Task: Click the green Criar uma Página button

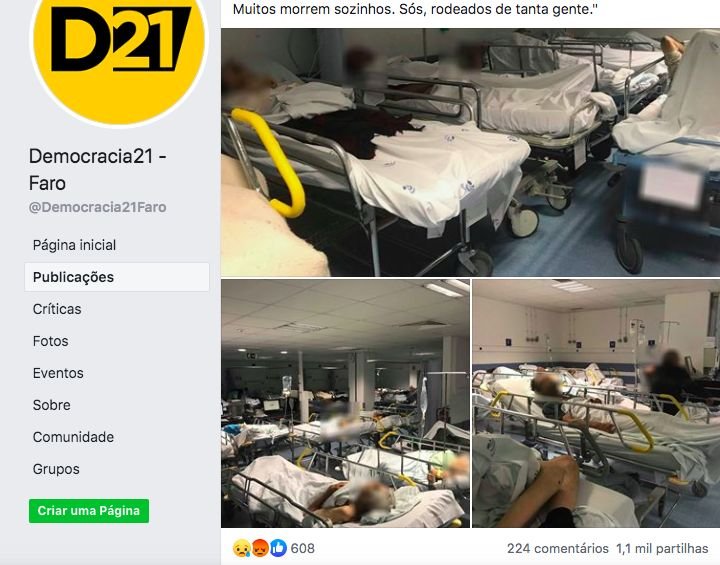Action: [89, 511]
